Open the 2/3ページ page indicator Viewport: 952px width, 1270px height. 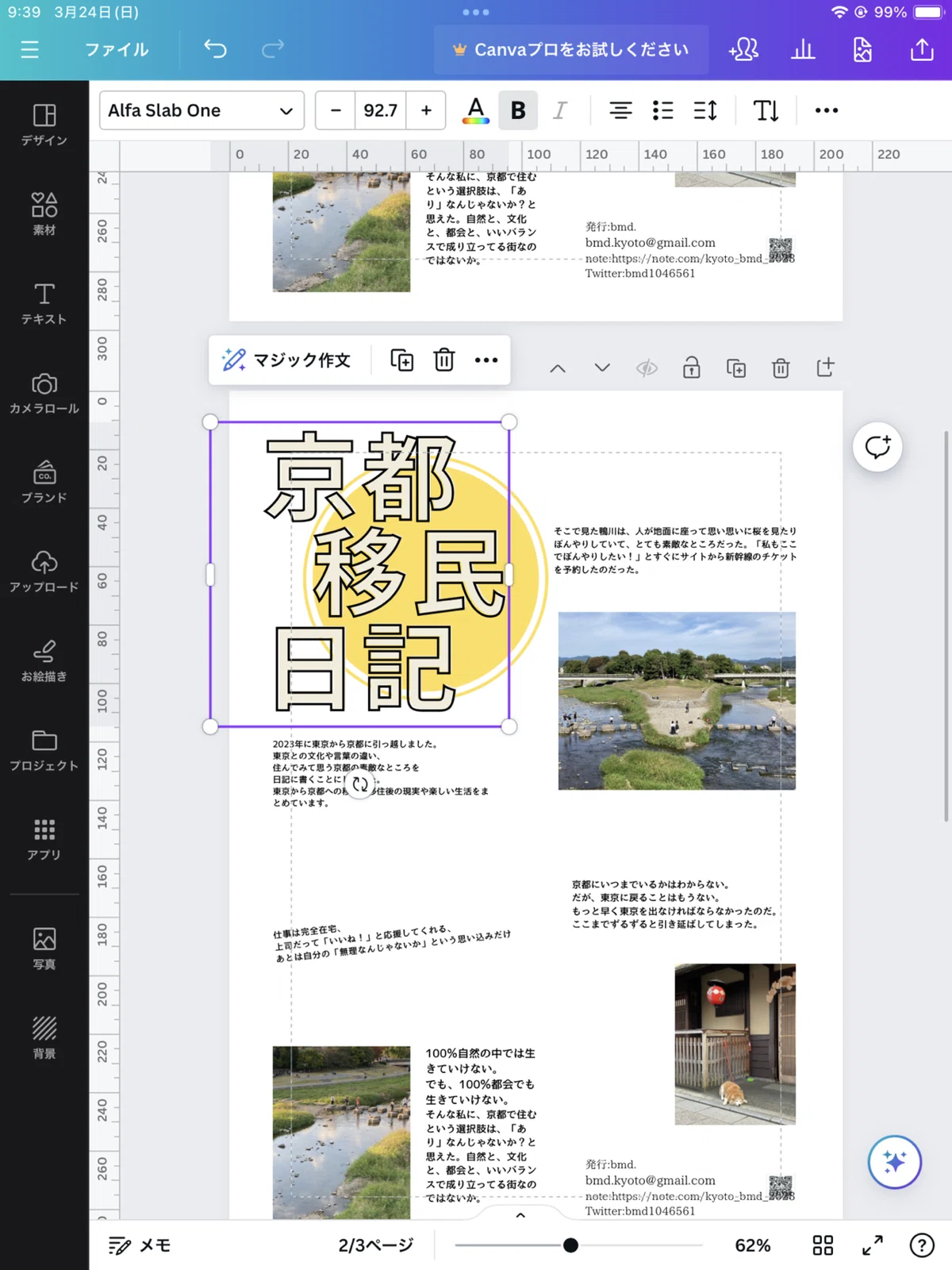point(376,1245)
